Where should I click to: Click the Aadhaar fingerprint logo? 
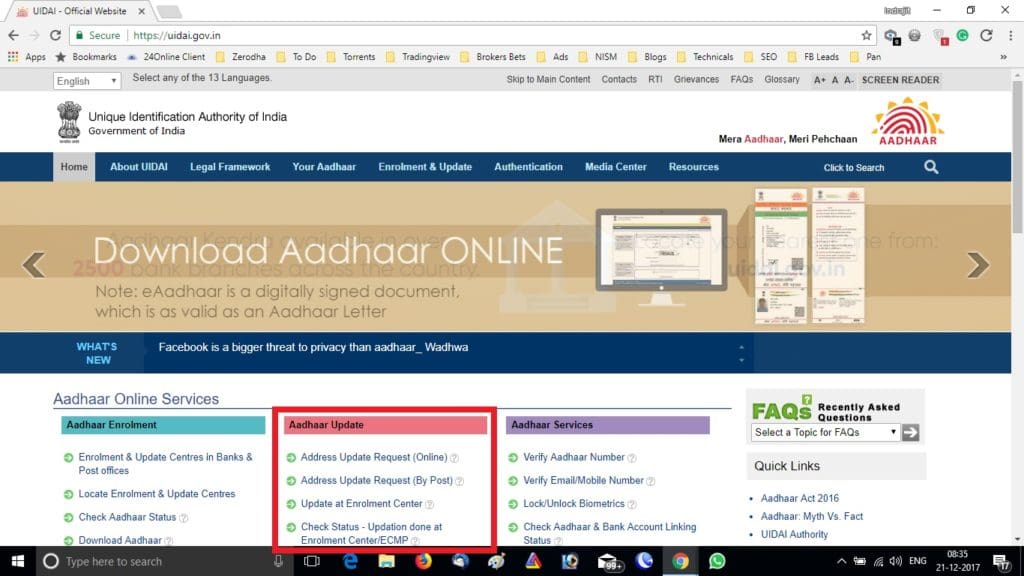pyautogui.click(x=905, y=121)
